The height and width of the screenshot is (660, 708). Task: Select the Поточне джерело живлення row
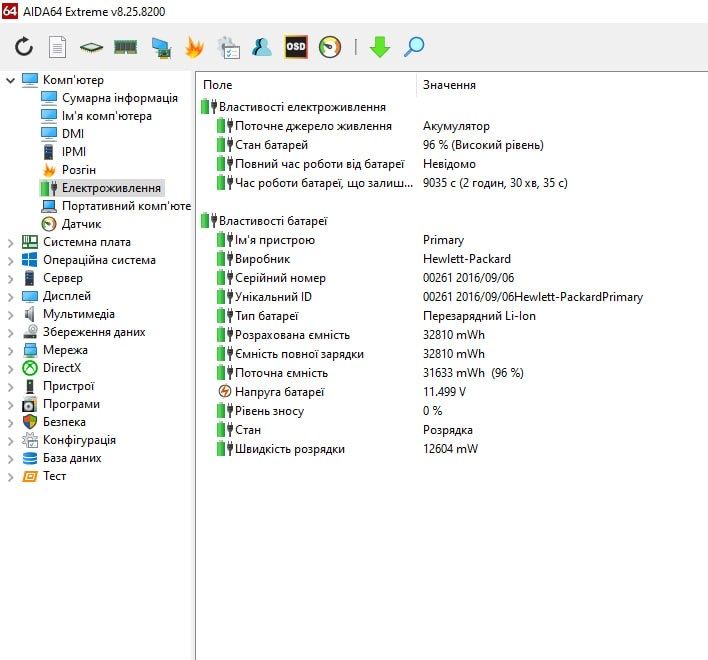click(353, 126)
